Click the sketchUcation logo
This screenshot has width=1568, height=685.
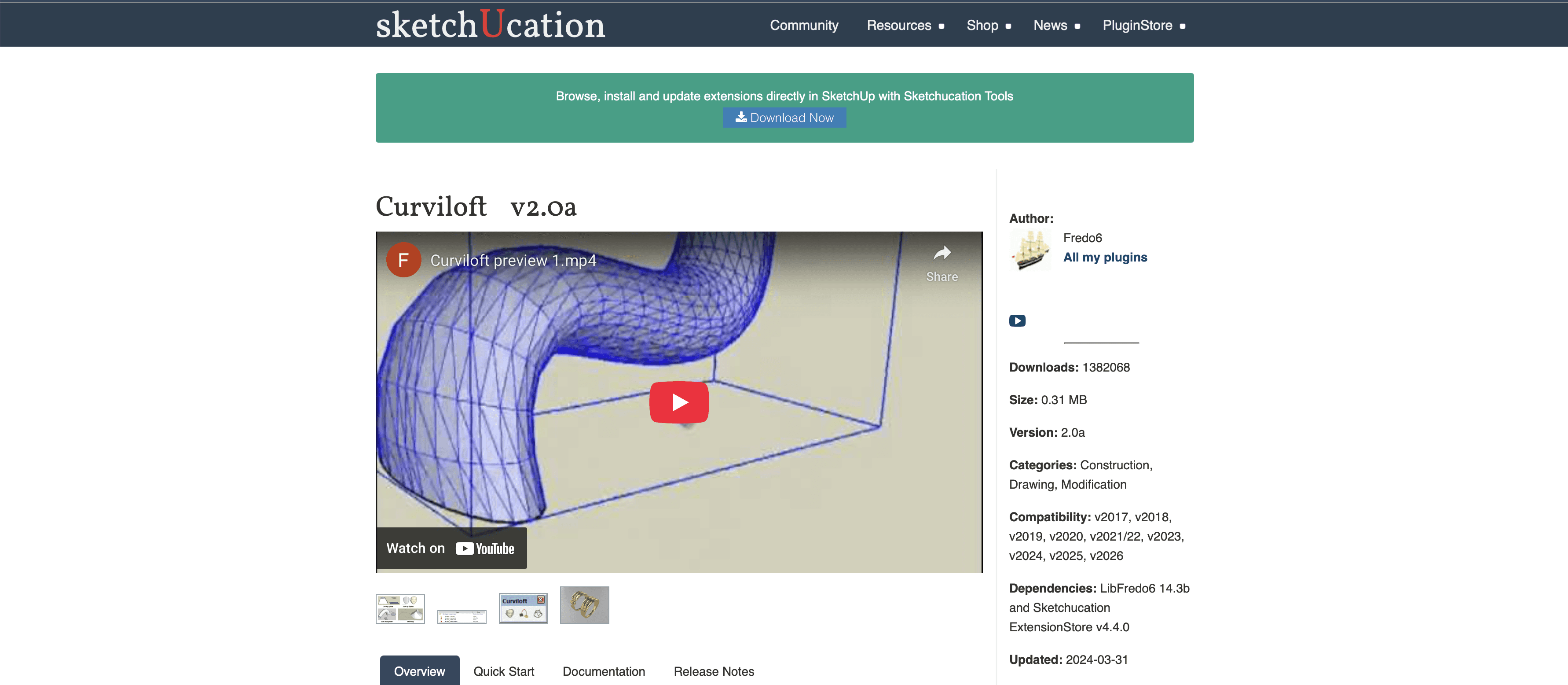(x=490, y=25)
